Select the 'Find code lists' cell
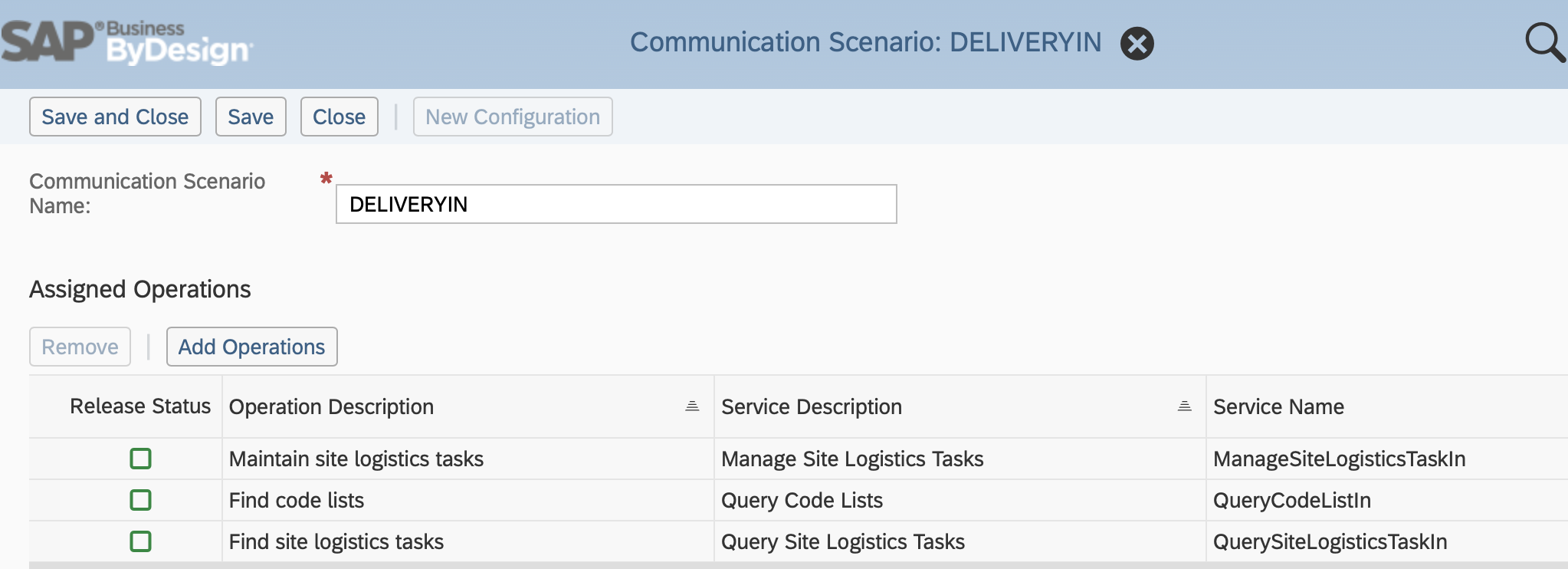Screen dimensions: 1568x569 pyautogui.click(x=468, y=500)
